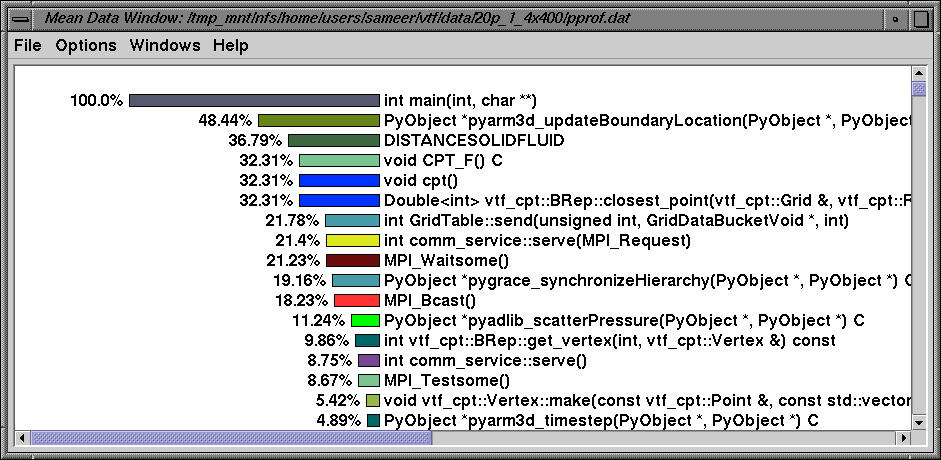Click the MPI_Testsome() function name

pos(446,380)
